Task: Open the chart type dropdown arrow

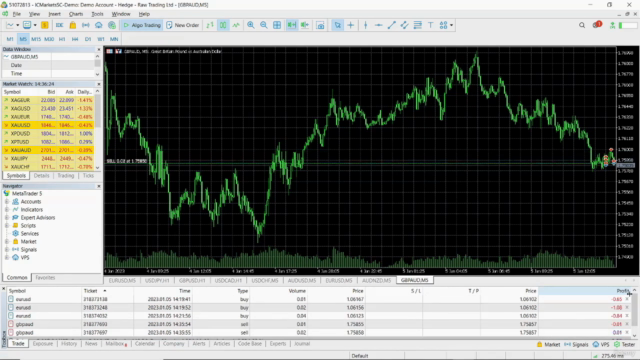Action: 18,25
